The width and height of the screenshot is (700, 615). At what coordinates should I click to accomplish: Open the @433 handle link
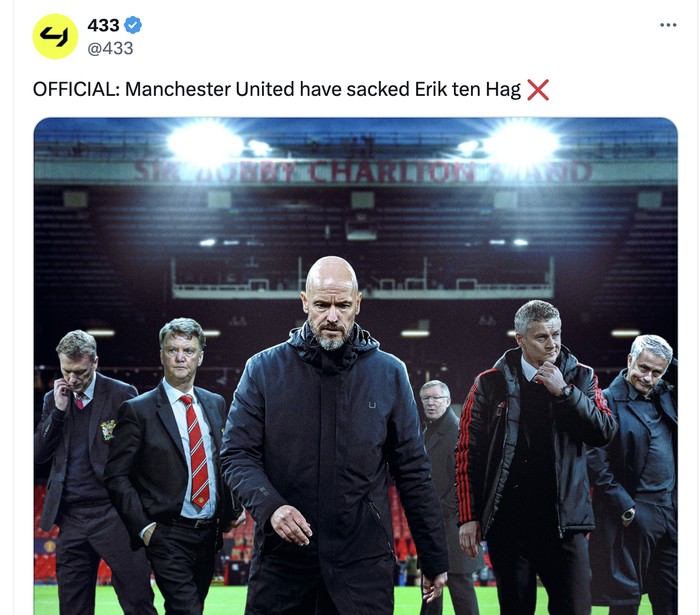(110, 48)
